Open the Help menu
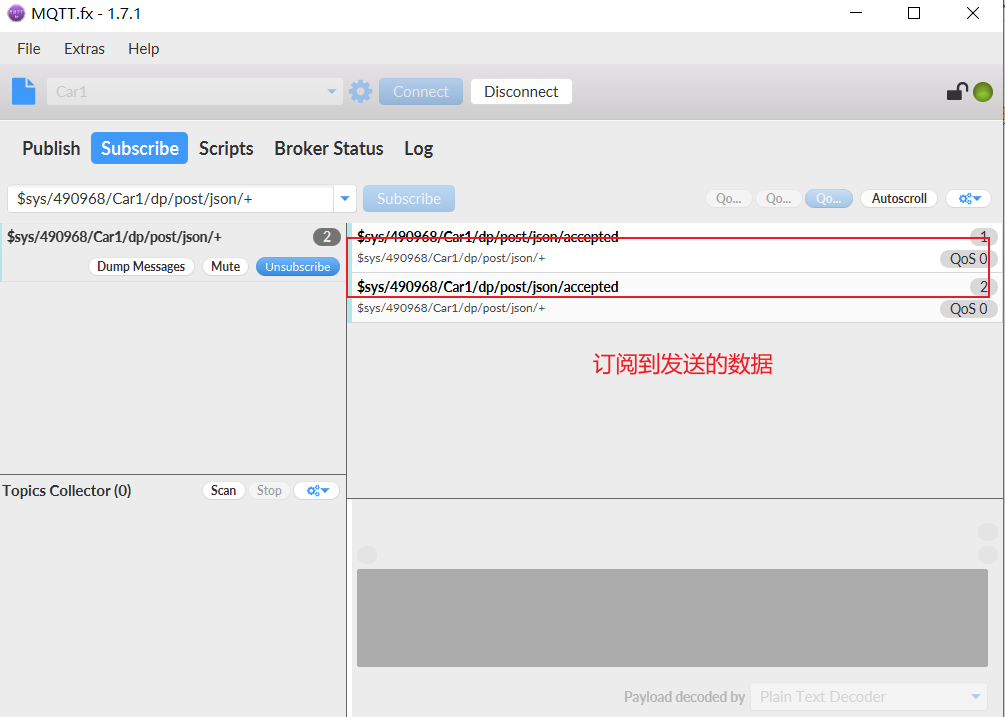 click(144, 49)
